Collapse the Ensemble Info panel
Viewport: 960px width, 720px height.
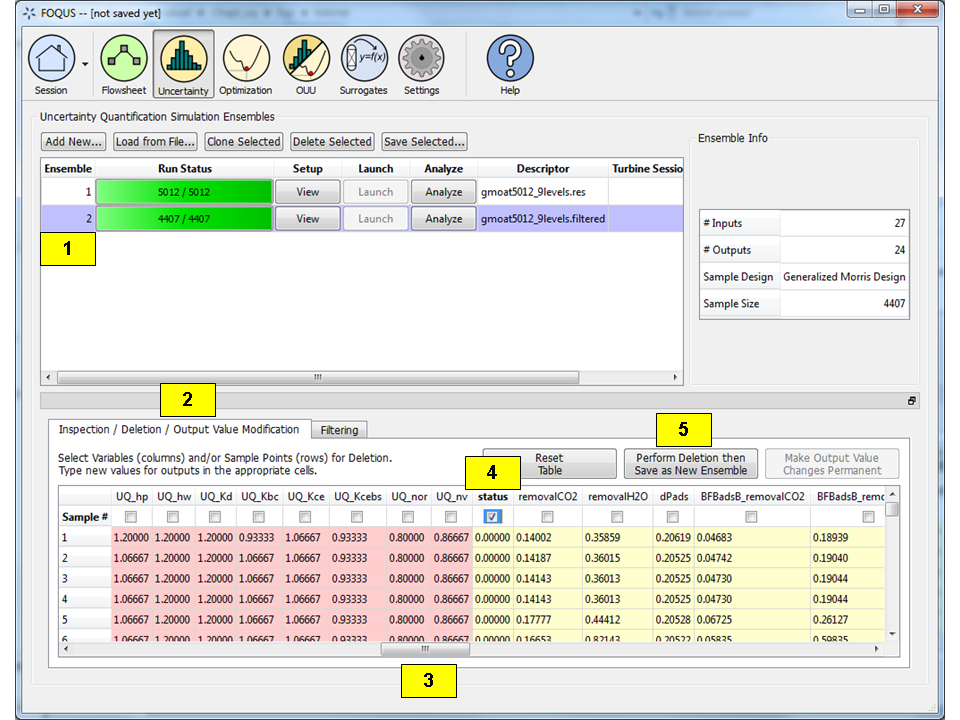(911, 399)
